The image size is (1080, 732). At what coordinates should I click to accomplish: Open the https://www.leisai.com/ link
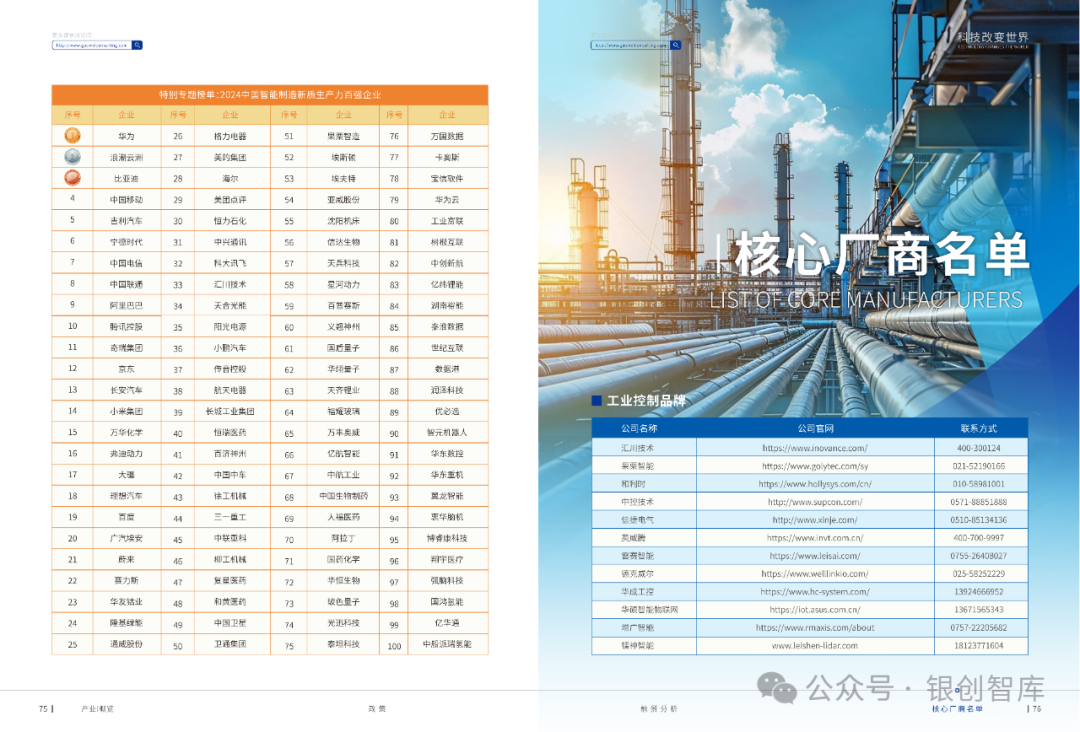click(x=815, y=556)
